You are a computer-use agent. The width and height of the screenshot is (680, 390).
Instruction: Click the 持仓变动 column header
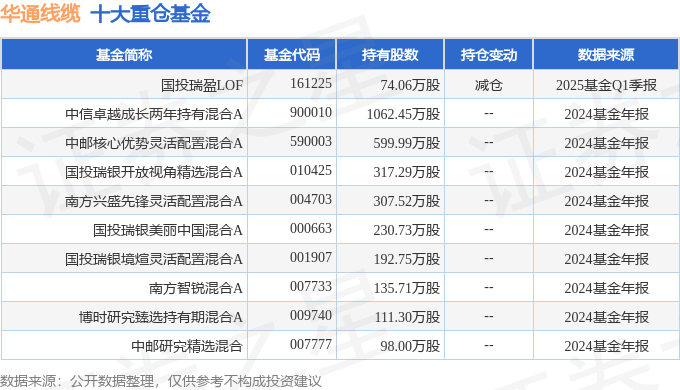(489, 55)
